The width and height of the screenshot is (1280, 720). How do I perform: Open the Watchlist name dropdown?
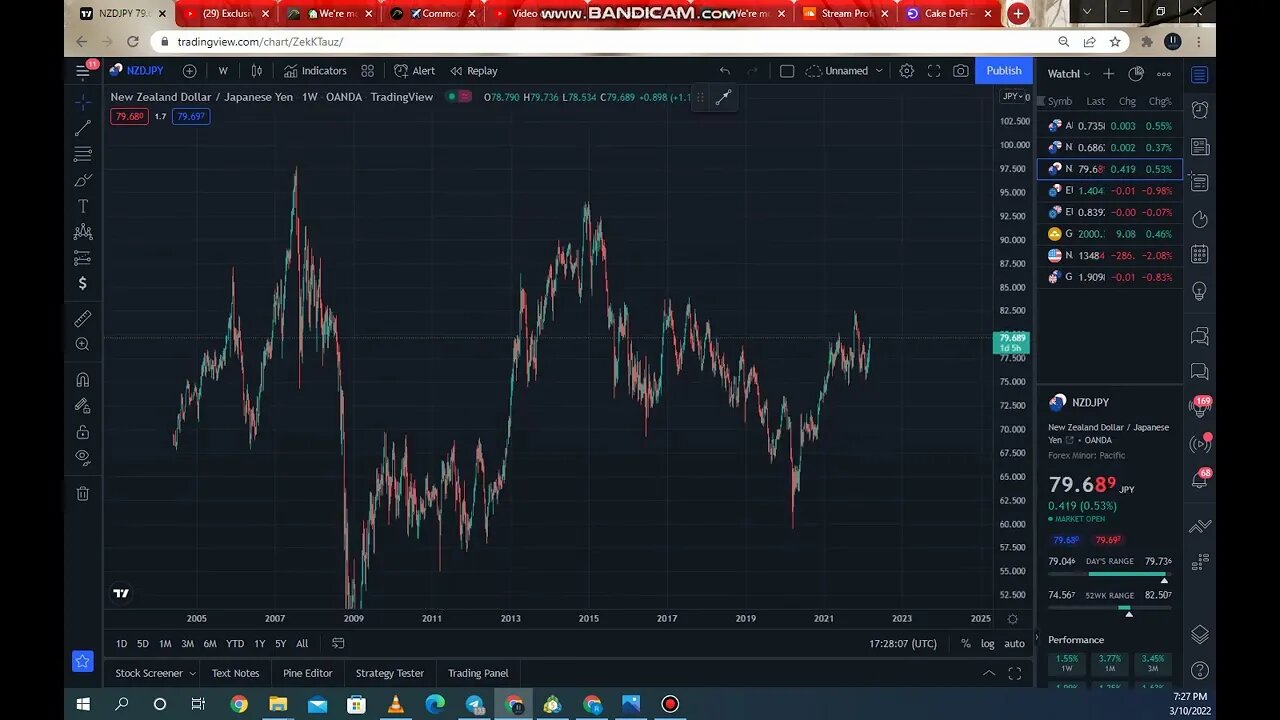(1068, 74)
